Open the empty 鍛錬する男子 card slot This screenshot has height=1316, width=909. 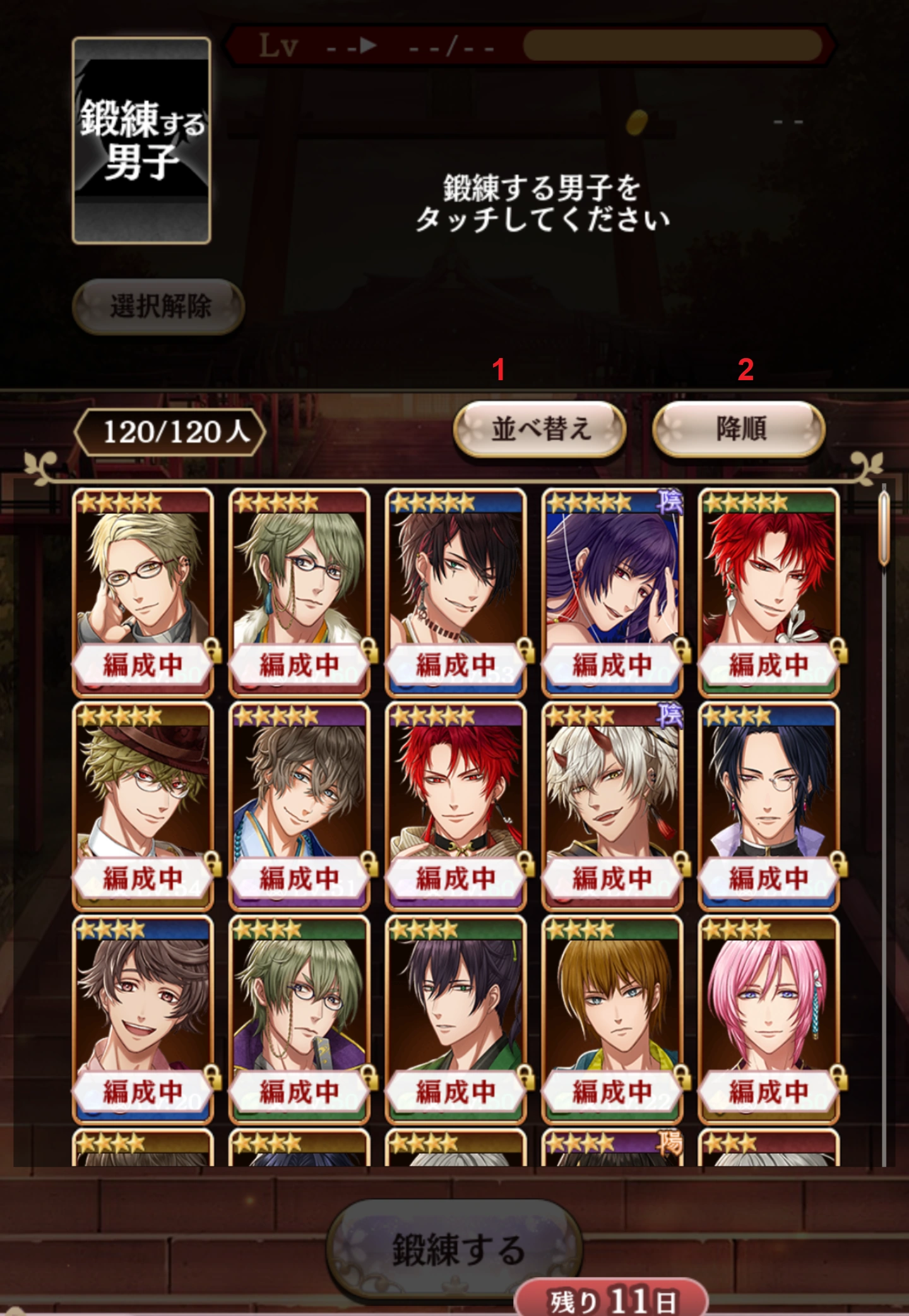pyautogui.click(x=141, y=141)
